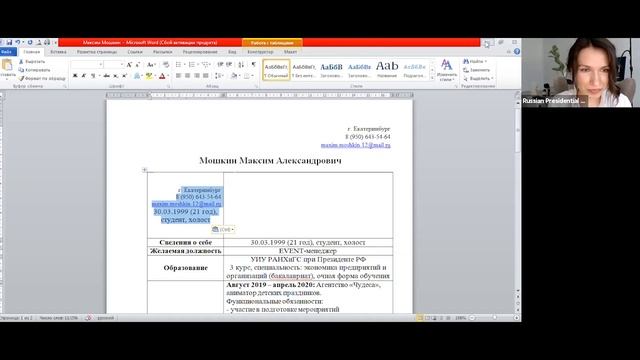Screen dimensions: 640x360
Task: Open the Файл (File) tab
Action: pyautogui.click(x=7, y=51)
